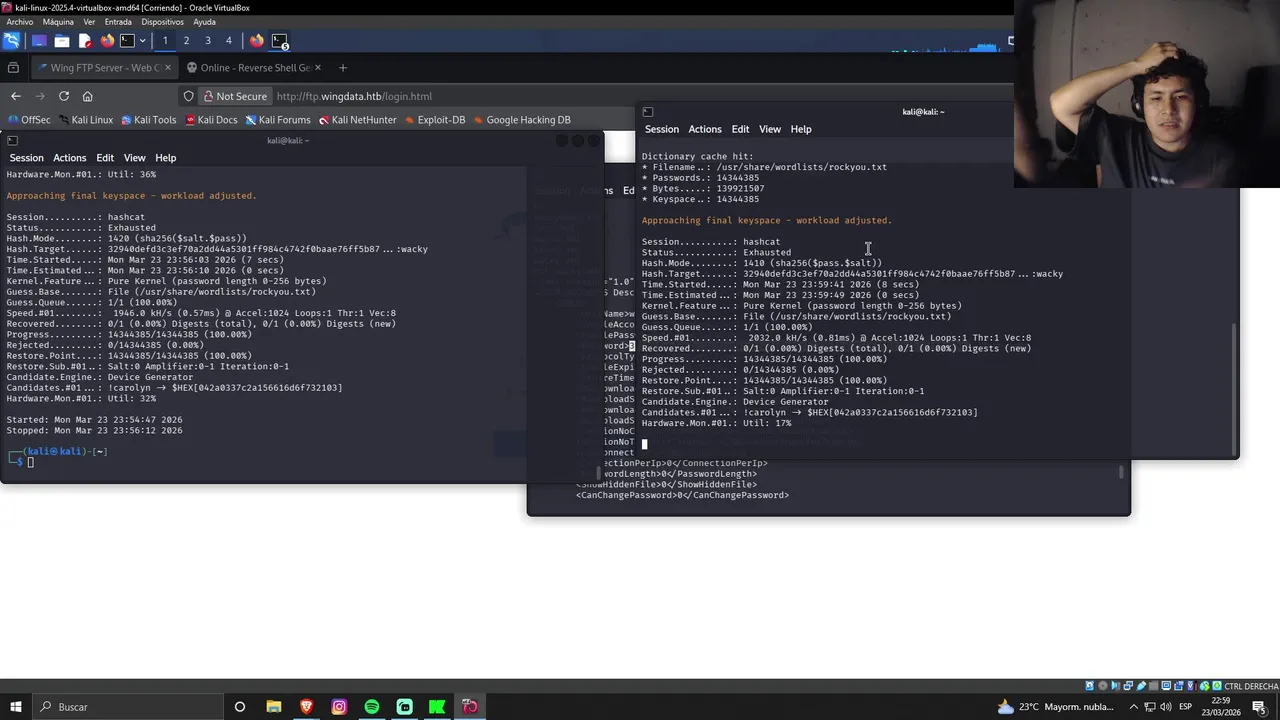Open Instagram from Windows taskbar
Image resolution: width=1280 pixels, height=720 pixels.
pos(339,707)
